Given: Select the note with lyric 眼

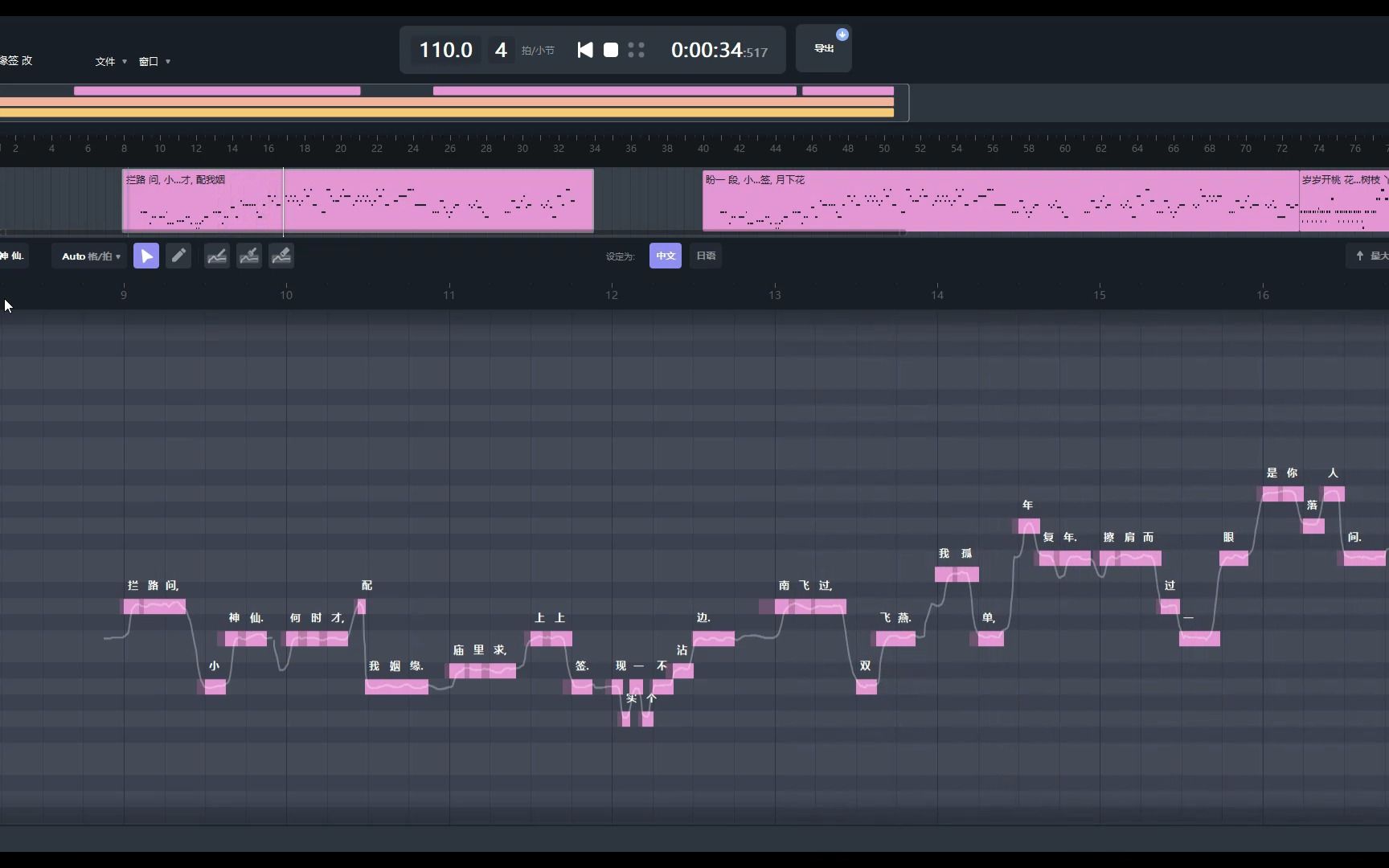Looking at the screenshot, I should coord(1234,558).
